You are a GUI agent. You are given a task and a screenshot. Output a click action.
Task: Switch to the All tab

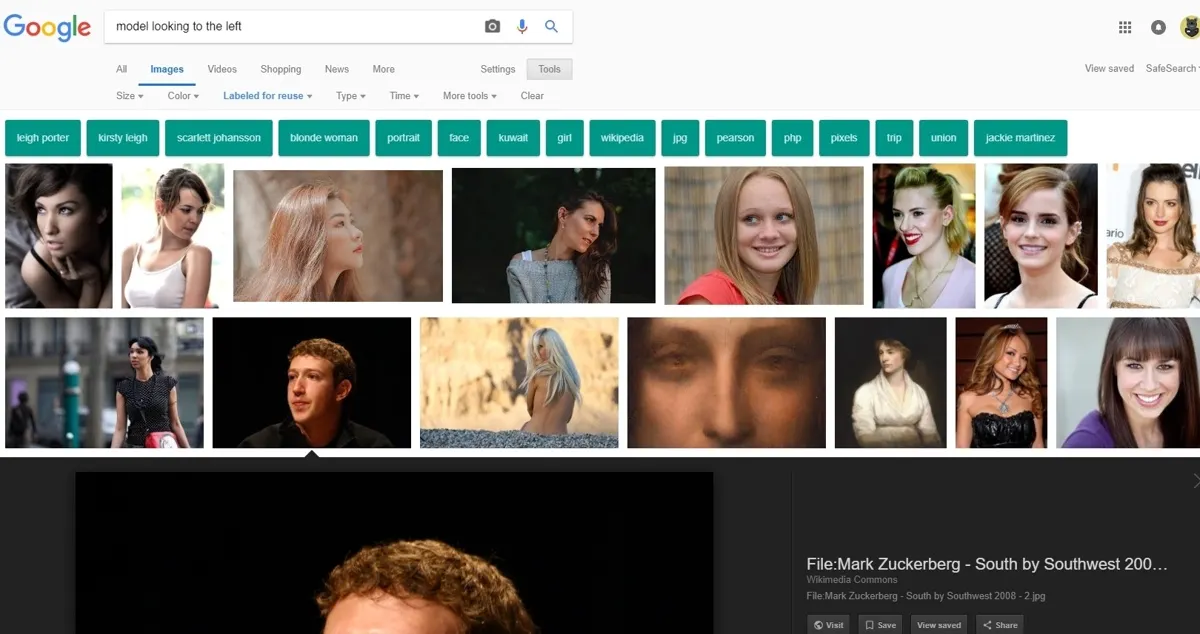click(x=122, y=69)
